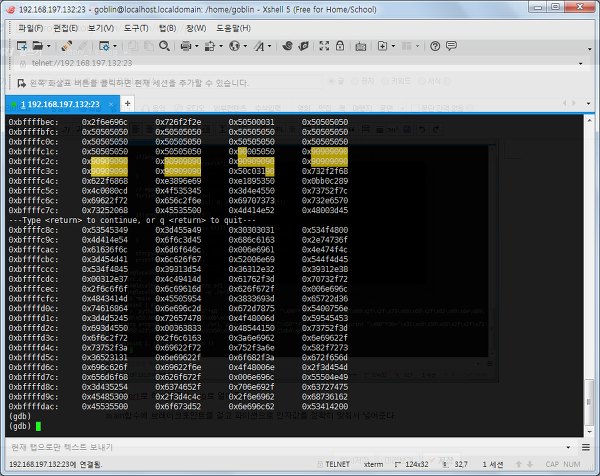
Task: Expand the Font dropdown arrow
Action: [x=270, y=46]
